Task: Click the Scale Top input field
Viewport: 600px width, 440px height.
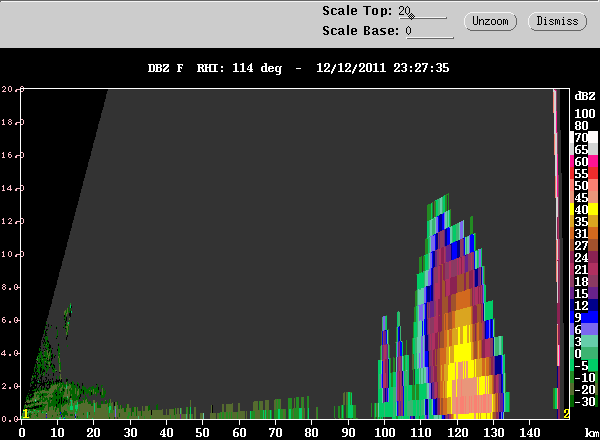Action: [422, 11]
